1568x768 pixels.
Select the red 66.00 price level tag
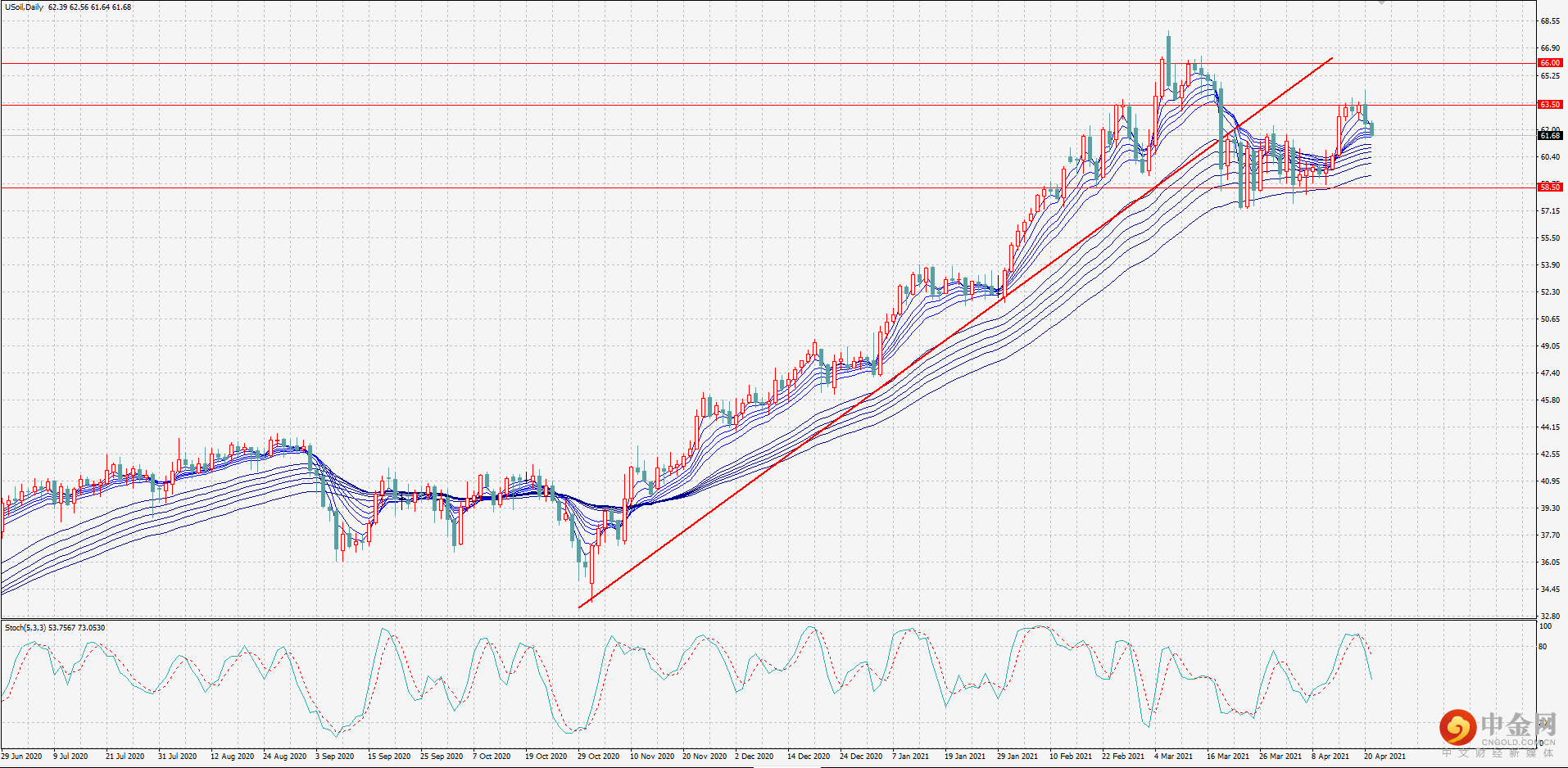(x=1550, y=63)
